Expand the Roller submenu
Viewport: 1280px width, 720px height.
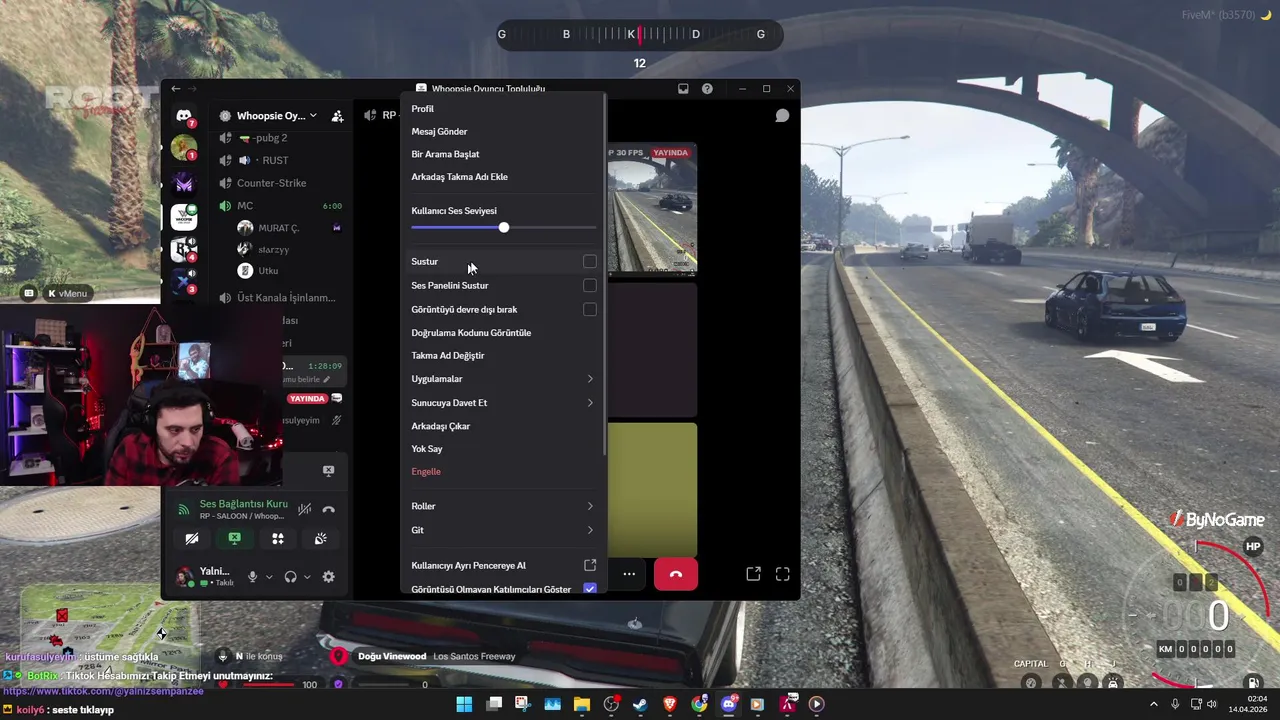[503, 506]
